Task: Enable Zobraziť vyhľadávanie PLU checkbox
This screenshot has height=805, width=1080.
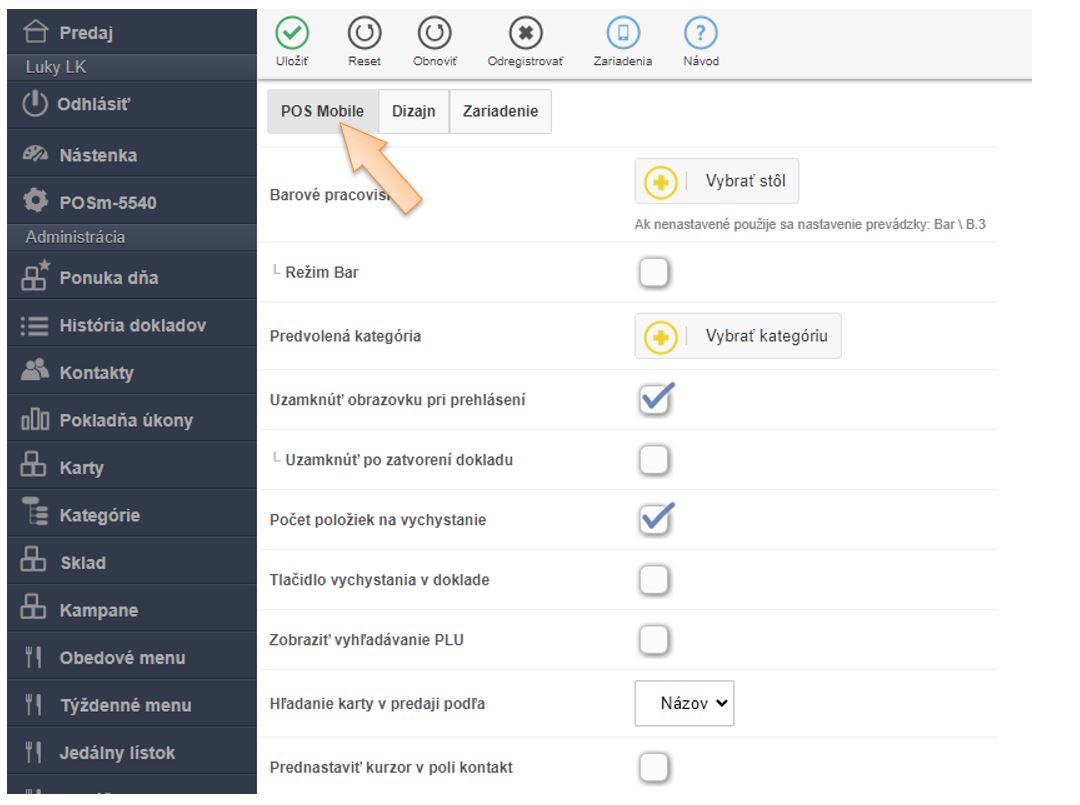Action: (653, 640)
